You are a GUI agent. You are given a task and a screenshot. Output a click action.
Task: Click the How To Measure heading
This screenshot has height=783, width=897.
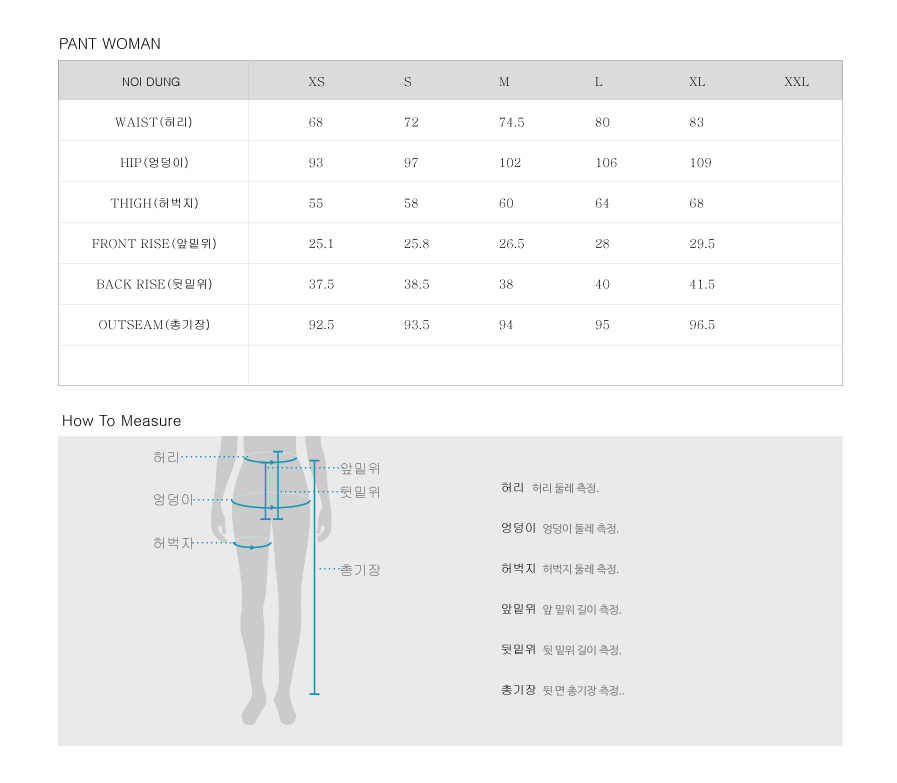click(x=121, y=421)
